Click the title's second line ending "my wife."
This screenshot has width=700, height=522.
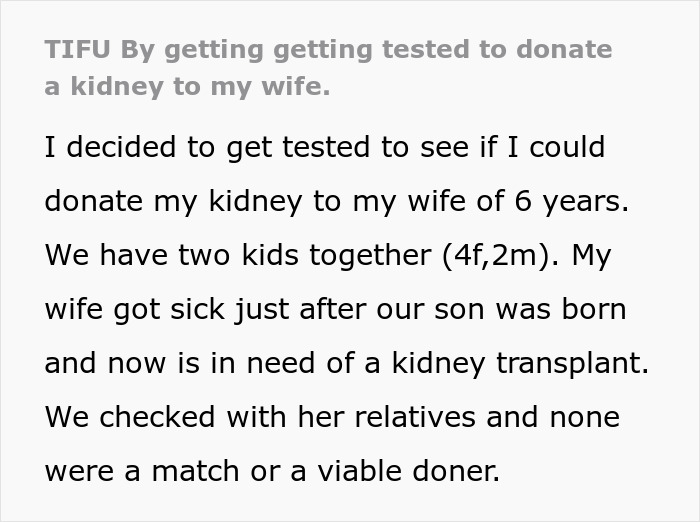[186, 87]
